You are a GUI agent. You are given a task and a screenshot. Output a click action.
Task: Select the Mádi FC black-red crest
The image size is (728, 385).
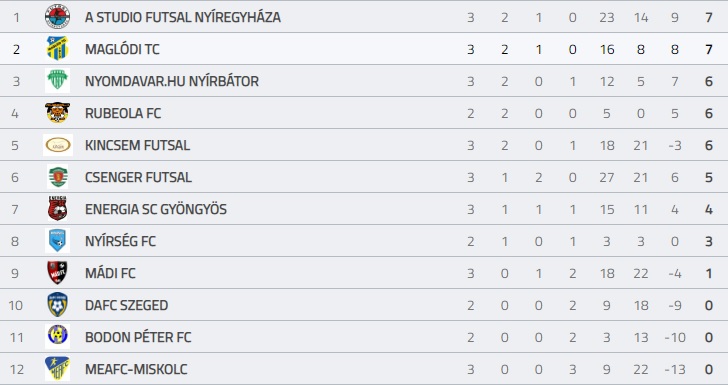tap(58, 273)
